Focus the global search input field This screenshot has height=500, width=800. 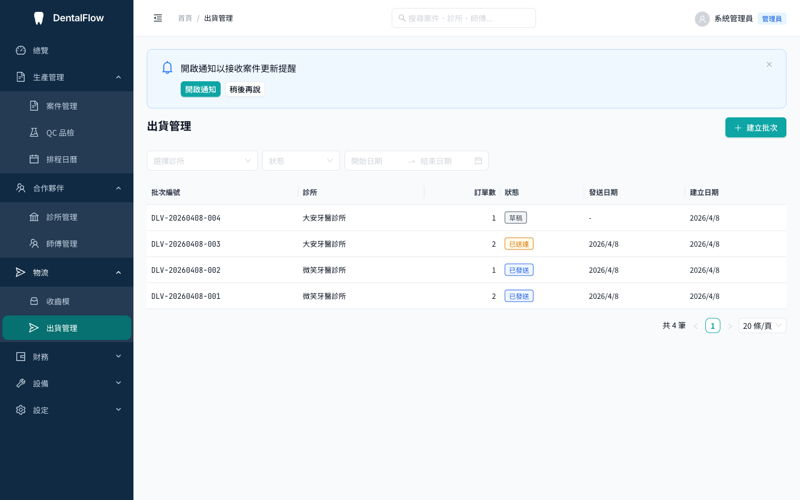[464, 18]
